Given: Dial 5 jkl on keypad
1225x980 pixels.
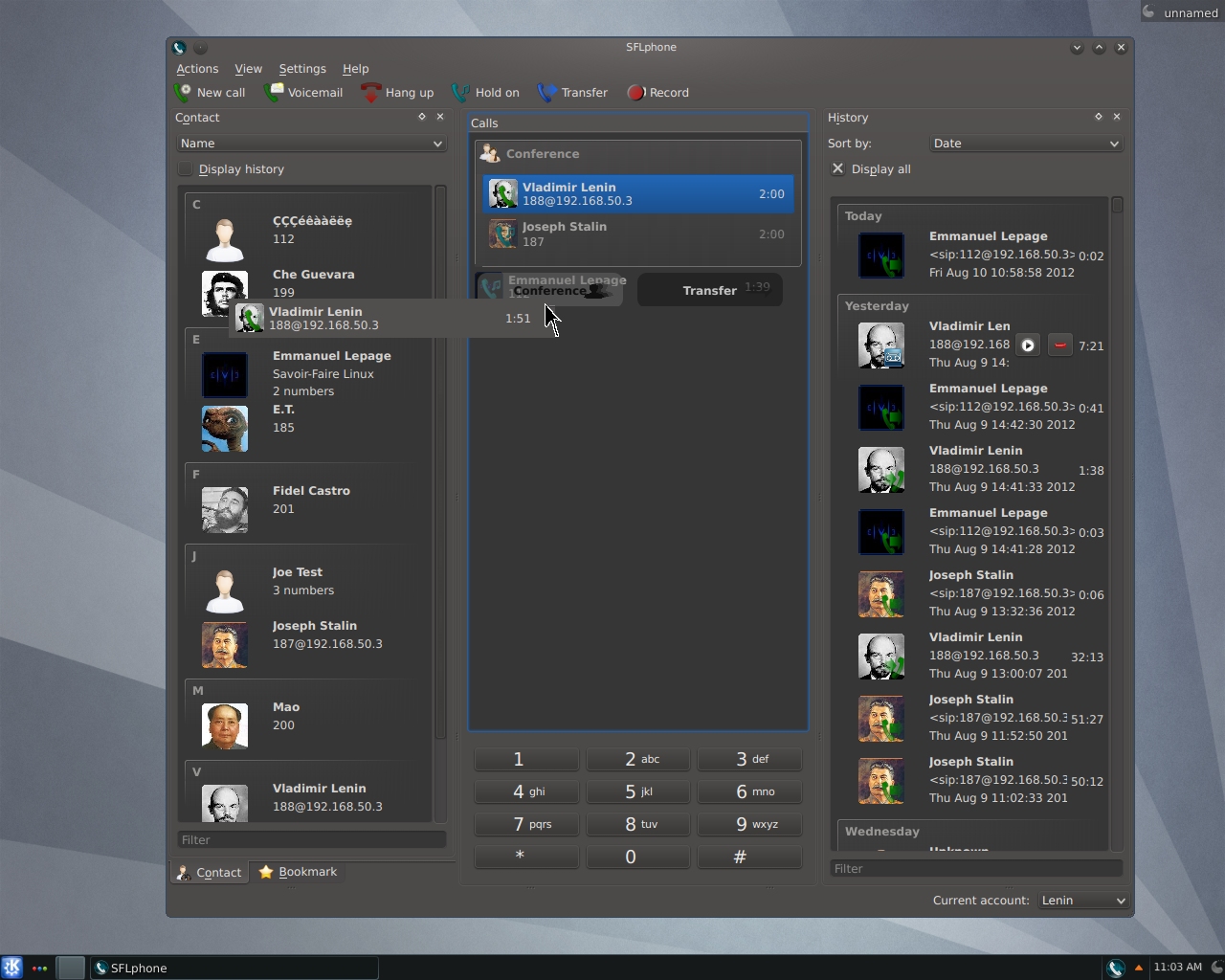Looking at the screenshot, I should [x=638, y=791].
